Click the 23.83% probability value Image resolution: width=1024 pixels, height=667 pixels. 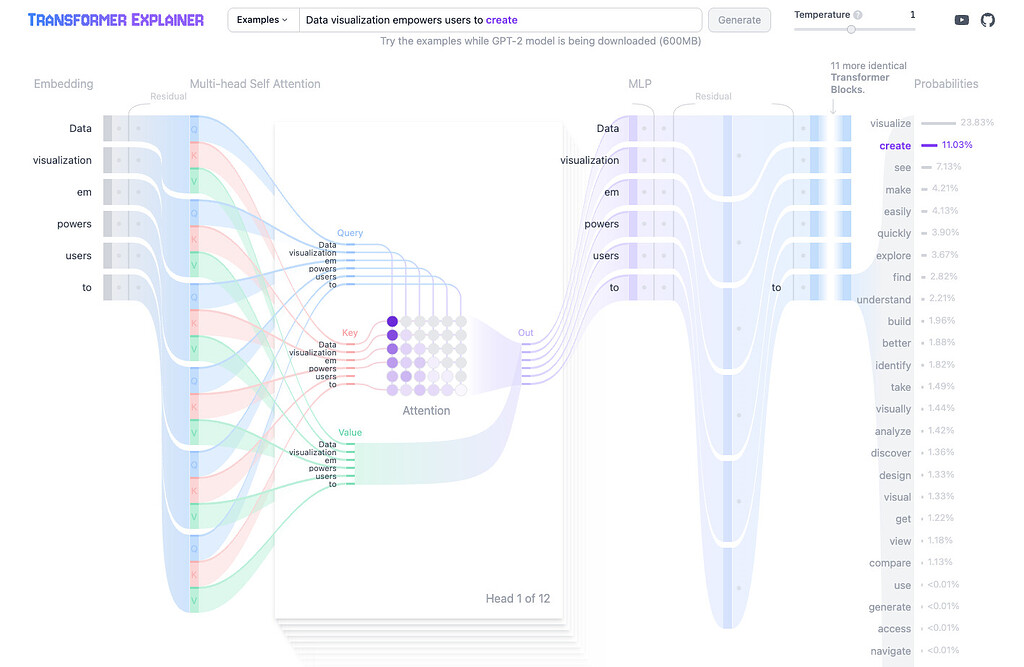coord(977,122)
